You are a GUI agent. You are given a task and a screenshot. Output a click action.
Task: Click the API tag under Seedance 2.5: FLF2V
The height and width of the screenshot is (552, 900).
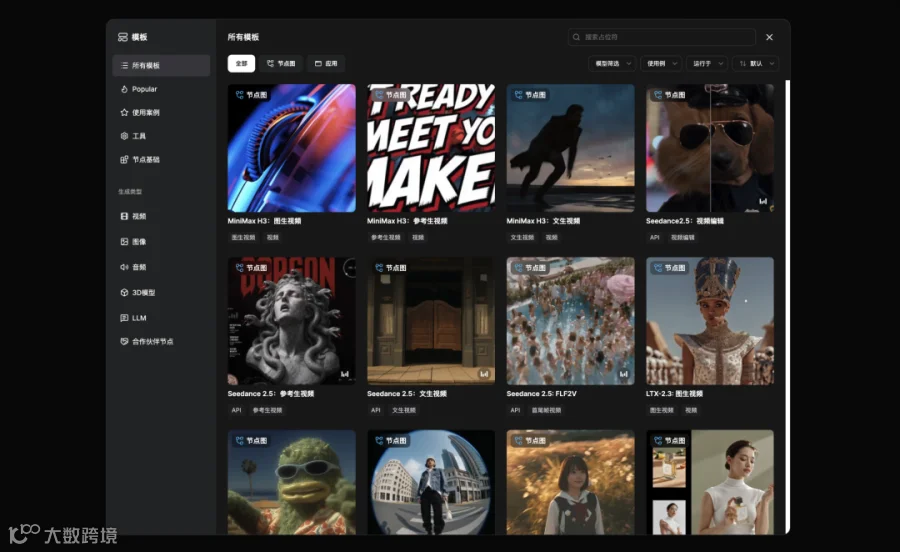tap(515, 410)
